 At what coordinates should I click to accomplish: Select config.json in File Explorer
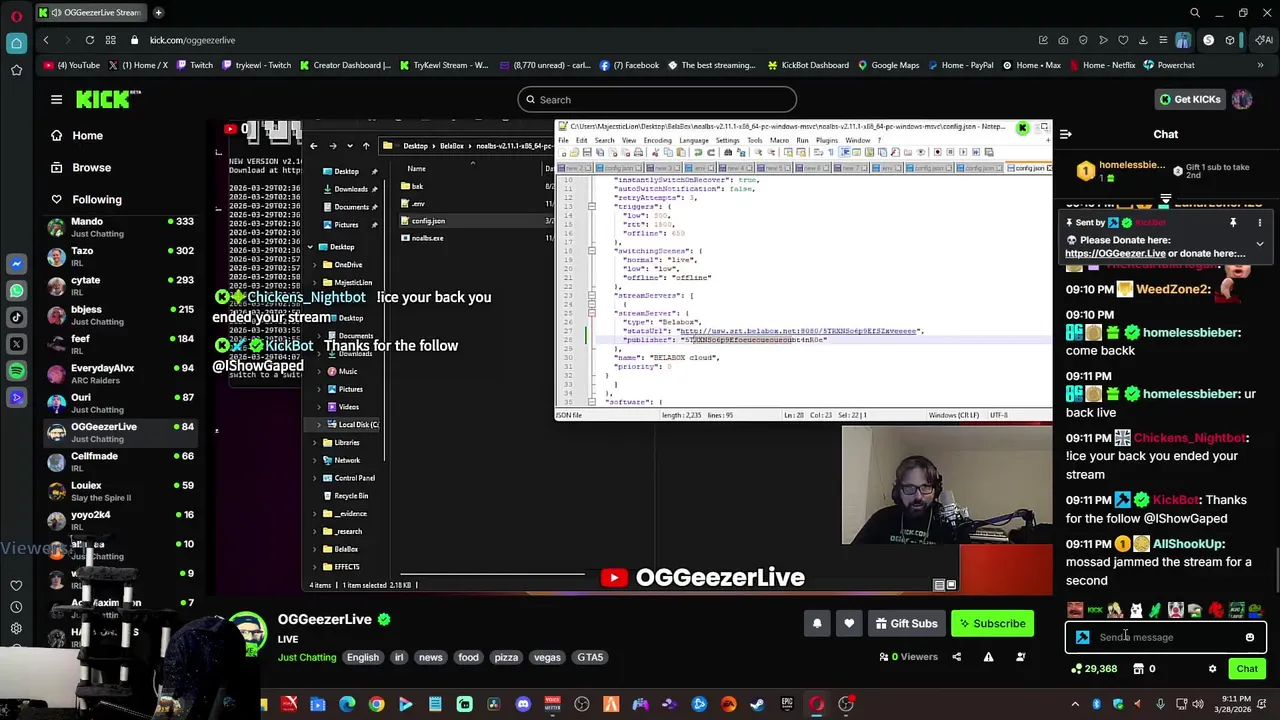click(428, 221)
